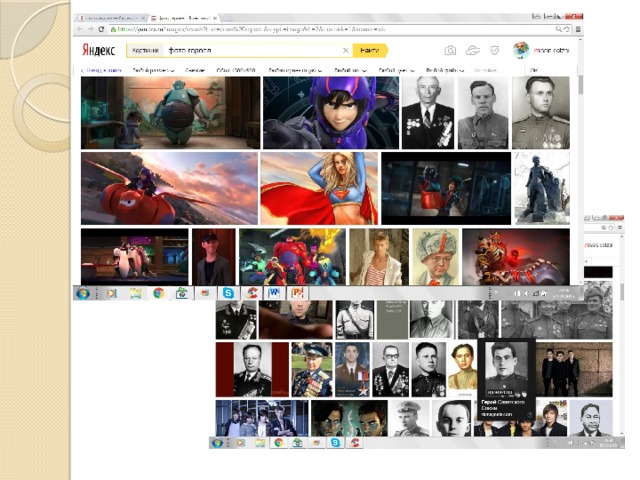Image resolution: width=640 pixels, height=480 pixels.
Task: Open woman in khaki uniform thumbnail
Action: click(x=463, y=370)
